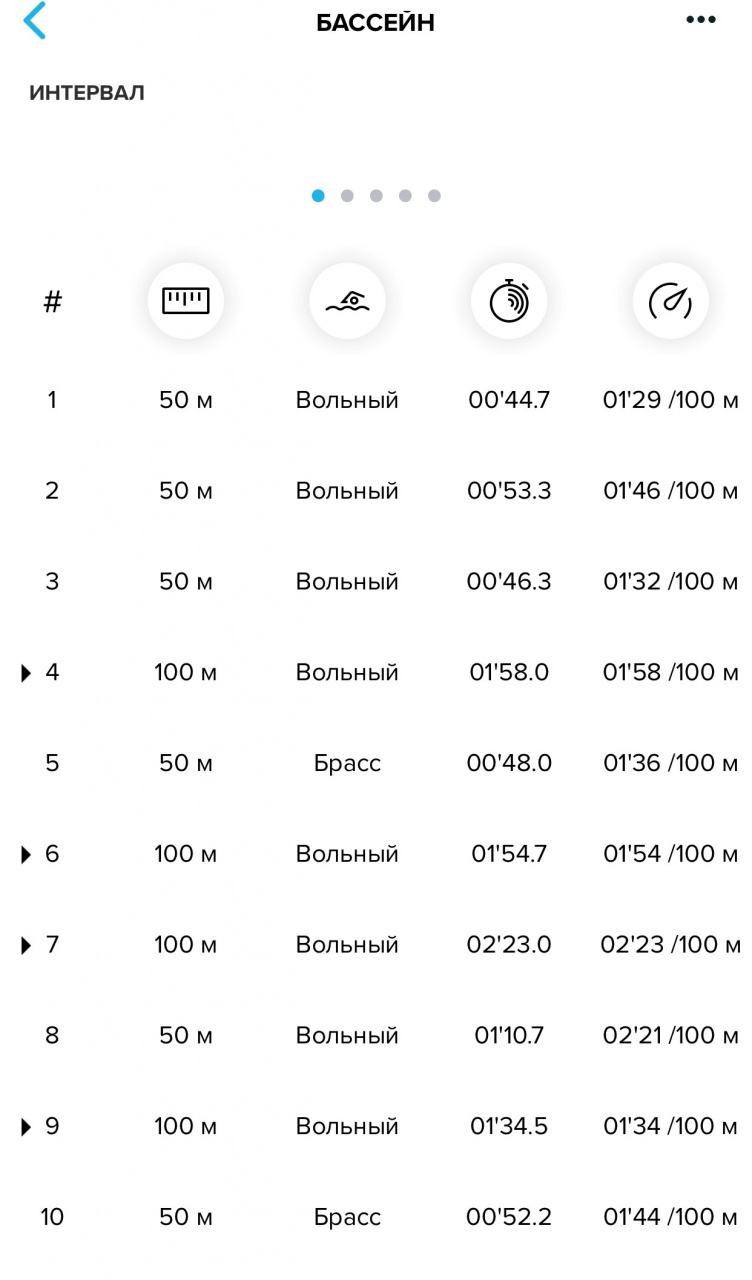Image resolution: width=752 pixels, height=1280 pixels.
Task: Select the fifth page indicator dot
Action: tap(434, 196)
